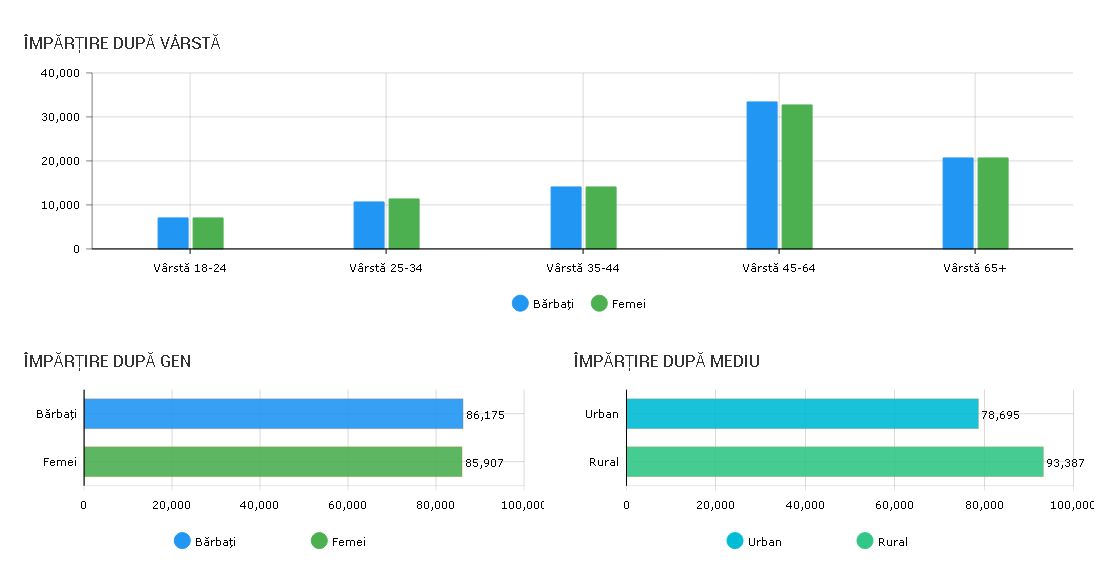Click the green bar for Vârstă 35-44
Viewport: 1114px width, 583px height.
[x=601, y=218]
